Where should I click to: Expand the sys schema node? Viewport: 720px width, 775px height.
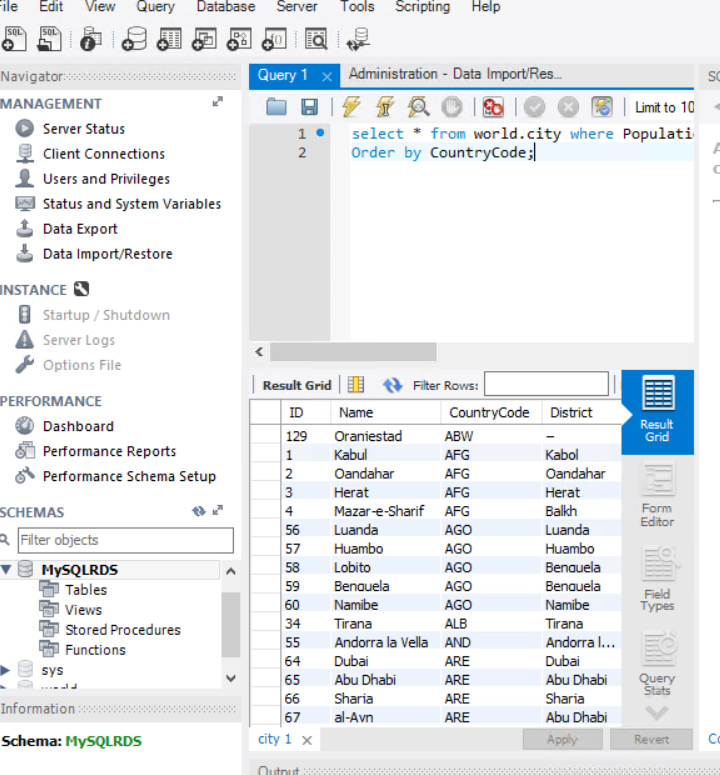(5, 670)
